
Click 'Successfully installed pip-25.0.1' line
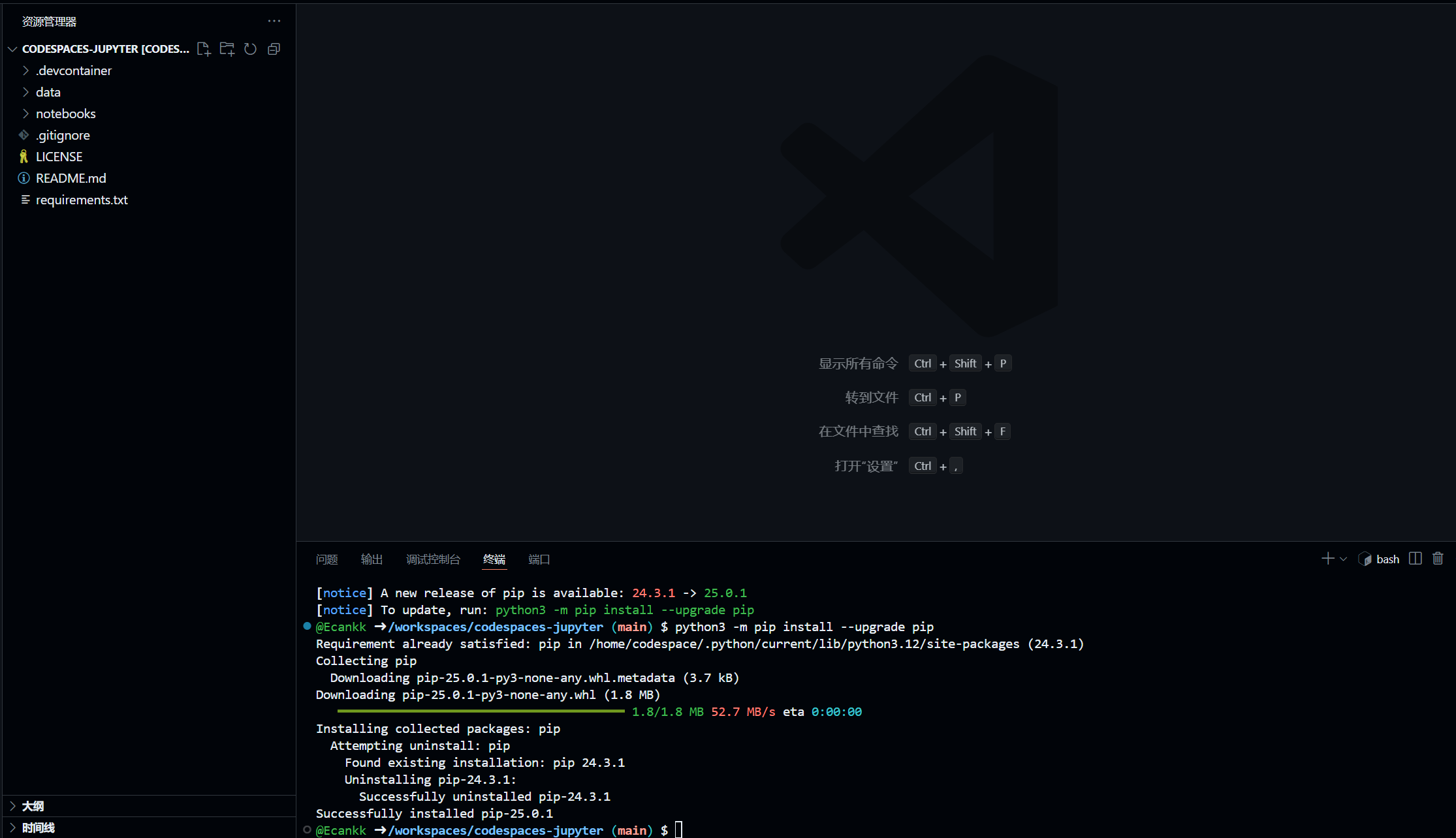click(x=434, y=813)
